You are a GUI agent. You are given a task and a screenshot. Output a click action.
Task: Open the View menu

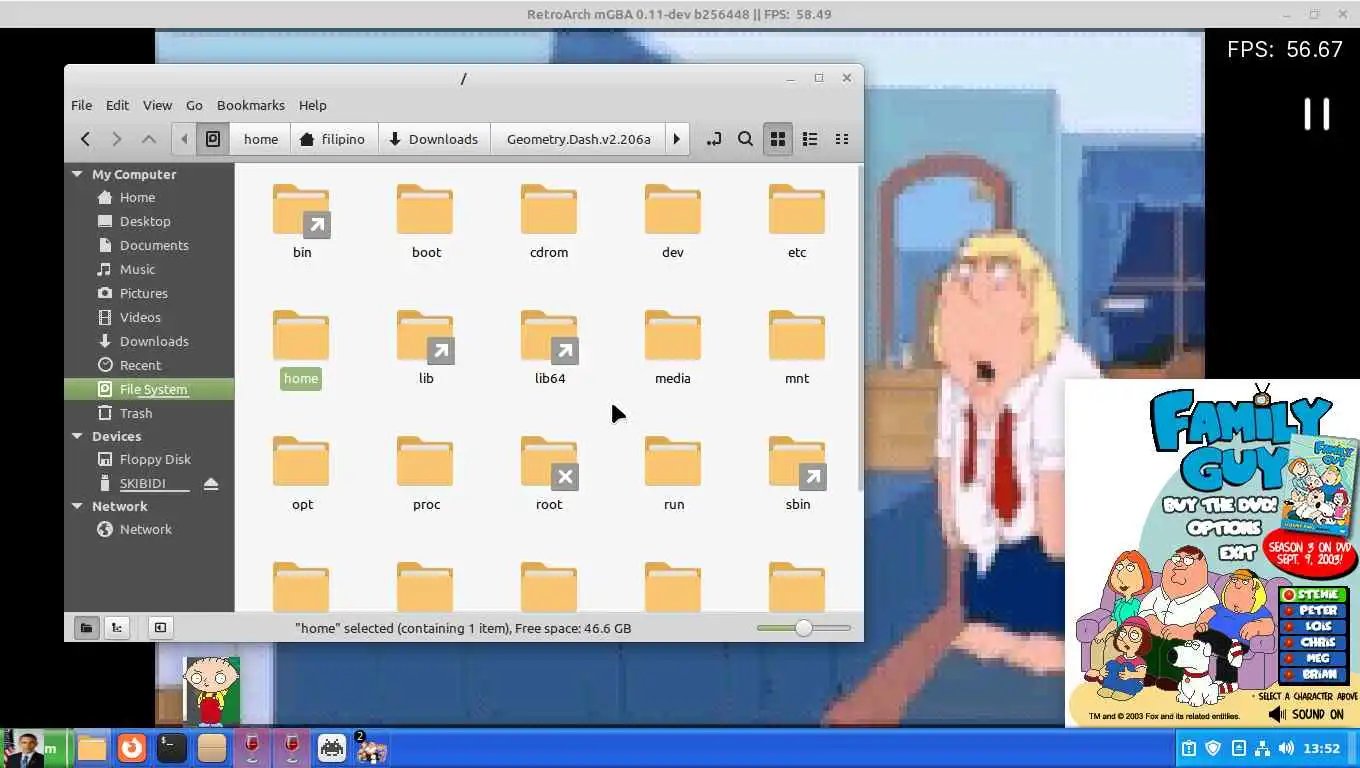point(157,105)
